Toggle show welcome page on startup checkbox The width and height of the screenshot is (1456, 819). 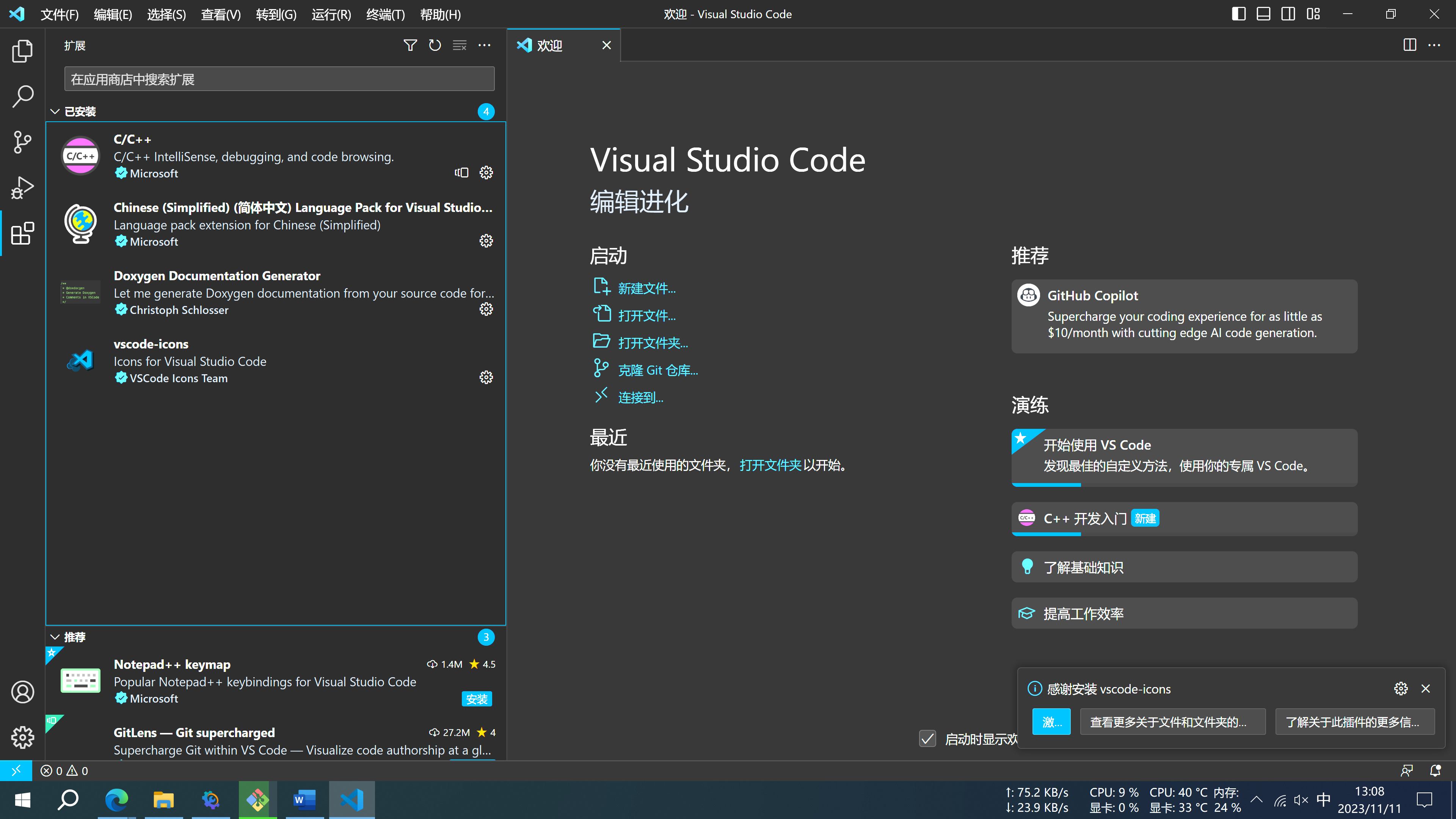coord(927,739)
